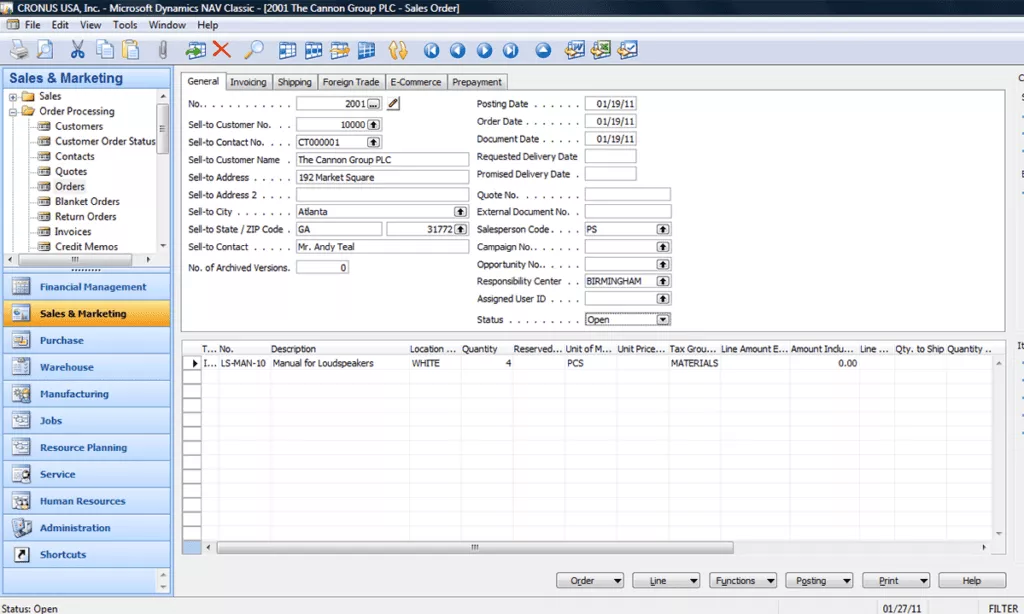Click the List up-arrow toolbar icon
1024x614 pixels.
point(543,50)
